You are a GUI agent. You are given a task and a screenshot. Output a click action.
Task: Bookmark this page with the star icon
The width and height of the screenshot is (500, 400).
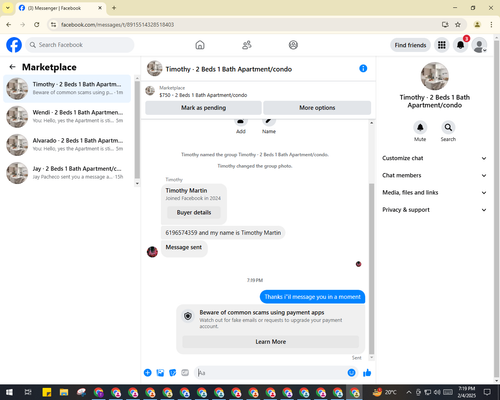click(458, 25)
